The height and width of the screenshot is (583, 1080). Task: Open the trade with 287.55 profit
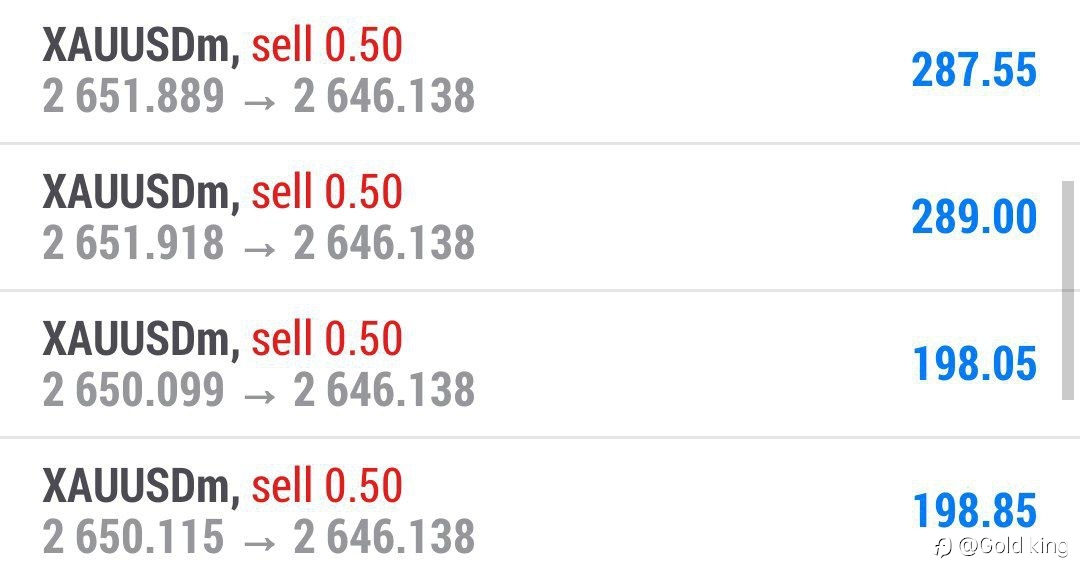[x=540, y=70]
